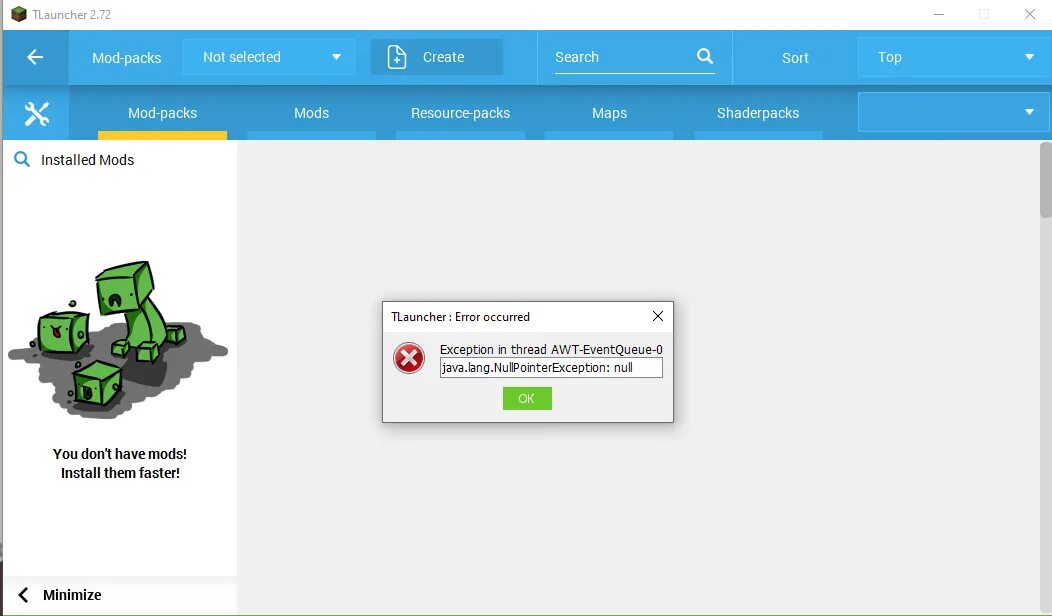Screen dimensions: 1052x616
Task: Close the TLauncher window
Action: tap(1030, 14)
